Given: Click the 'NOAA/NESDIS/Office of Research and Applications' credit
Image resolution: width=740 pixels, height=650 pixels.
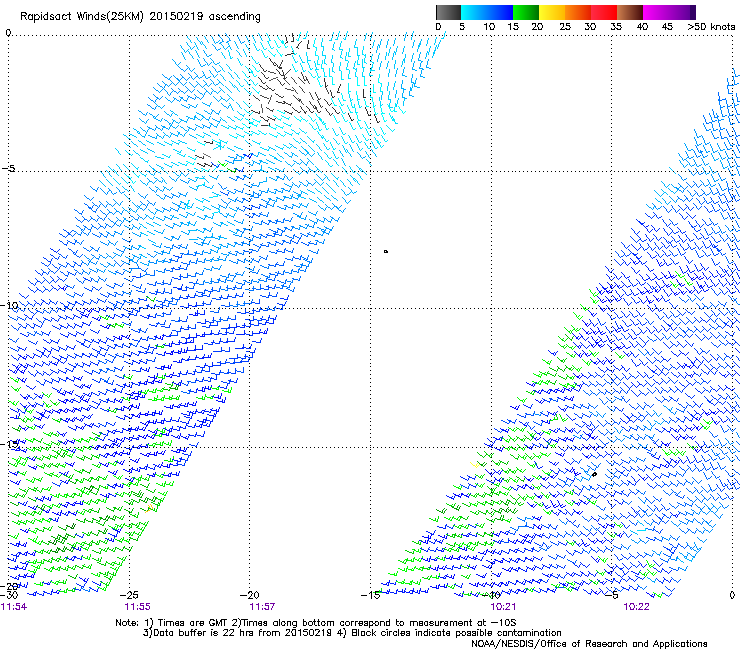Looking at the screenshot, I should tap(589, 644).
